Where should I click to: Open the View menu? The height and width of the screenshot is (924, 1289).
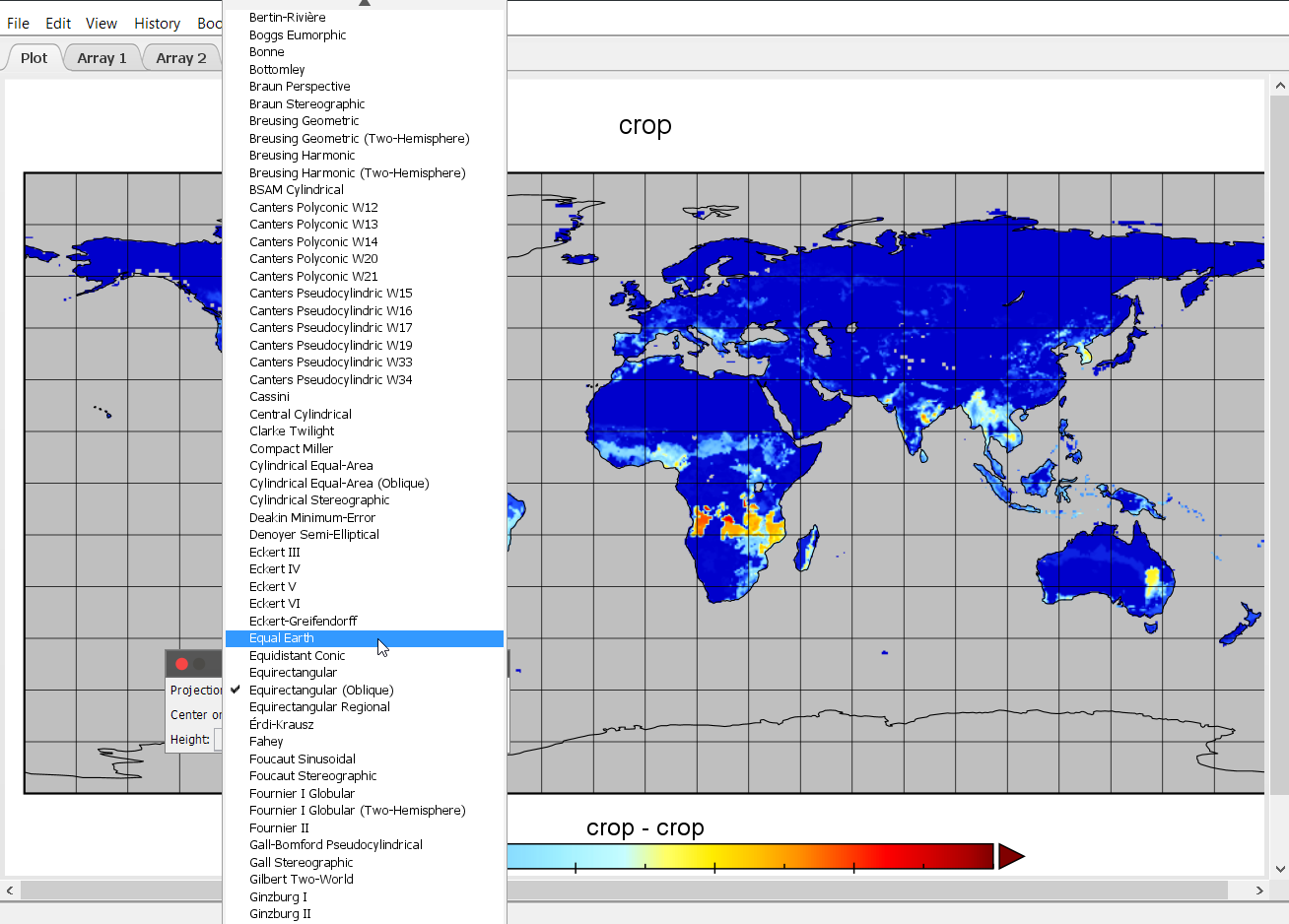pos(102,23)
